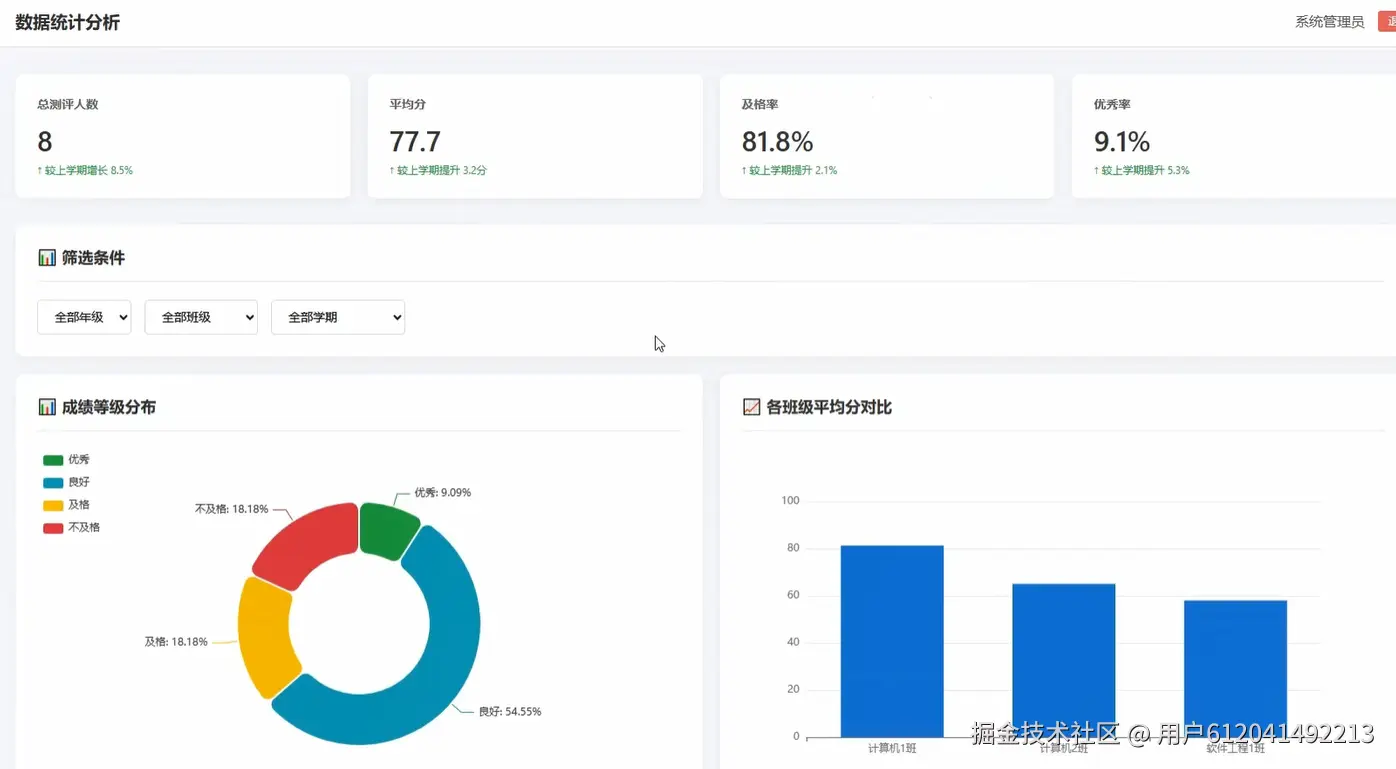Click the 较上学期增长 8.5% trend text
1396x769 pixels.
tap(85, 170)
